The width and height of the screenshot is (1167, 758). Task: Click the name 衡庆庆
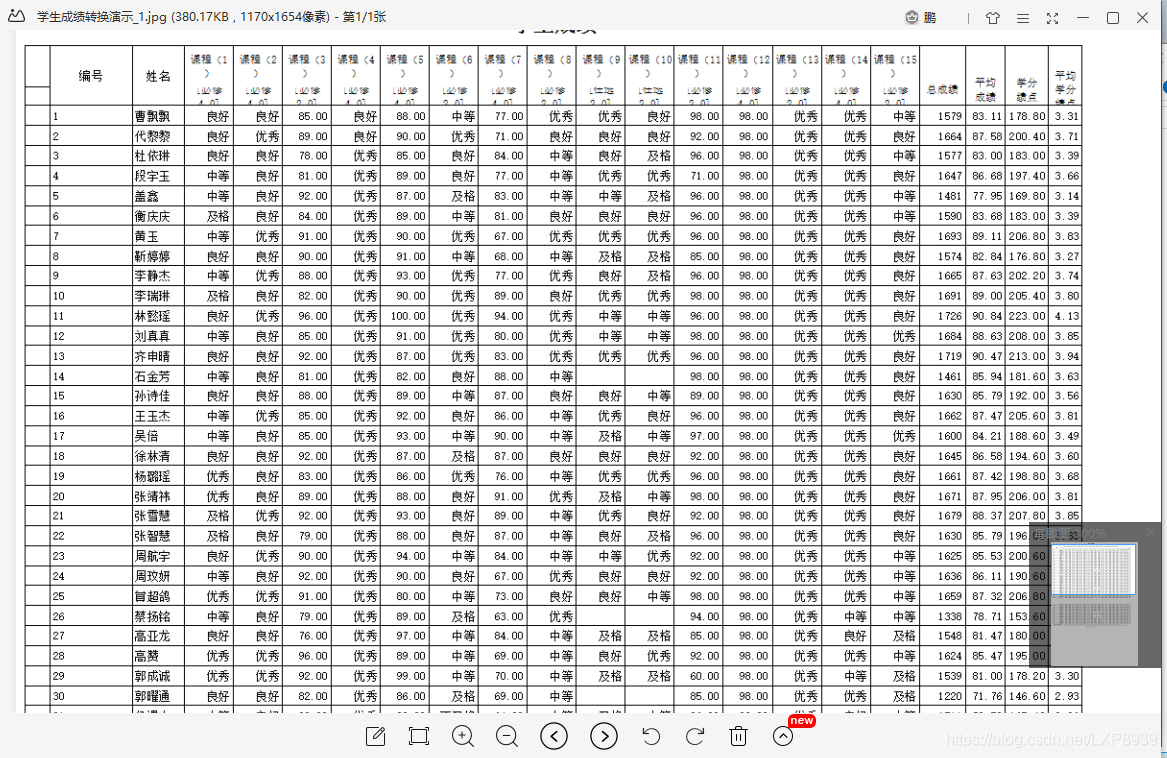153,216
